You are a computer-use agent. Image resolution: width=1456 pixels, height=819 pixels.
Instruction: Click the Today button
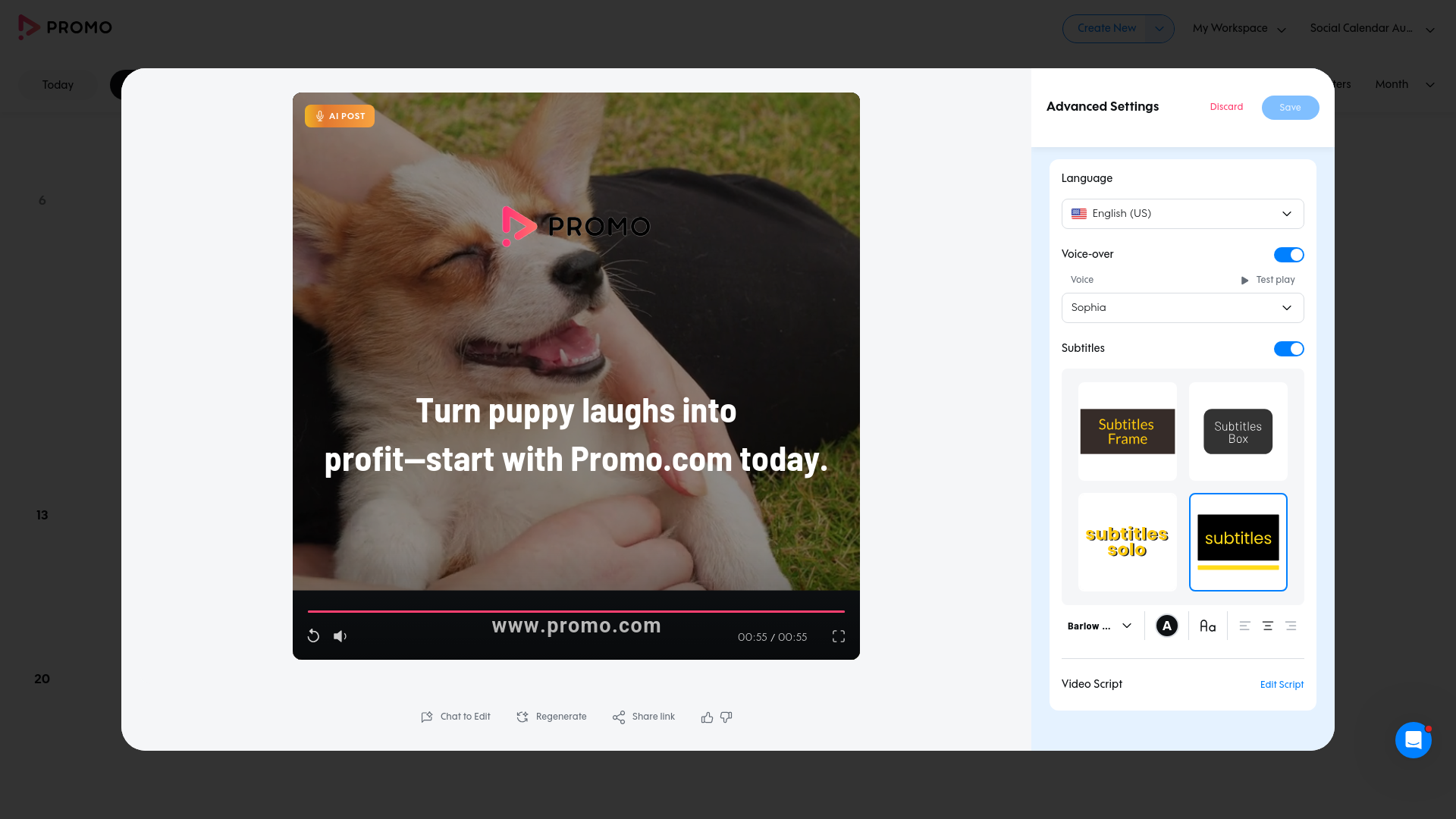point(58,85)
